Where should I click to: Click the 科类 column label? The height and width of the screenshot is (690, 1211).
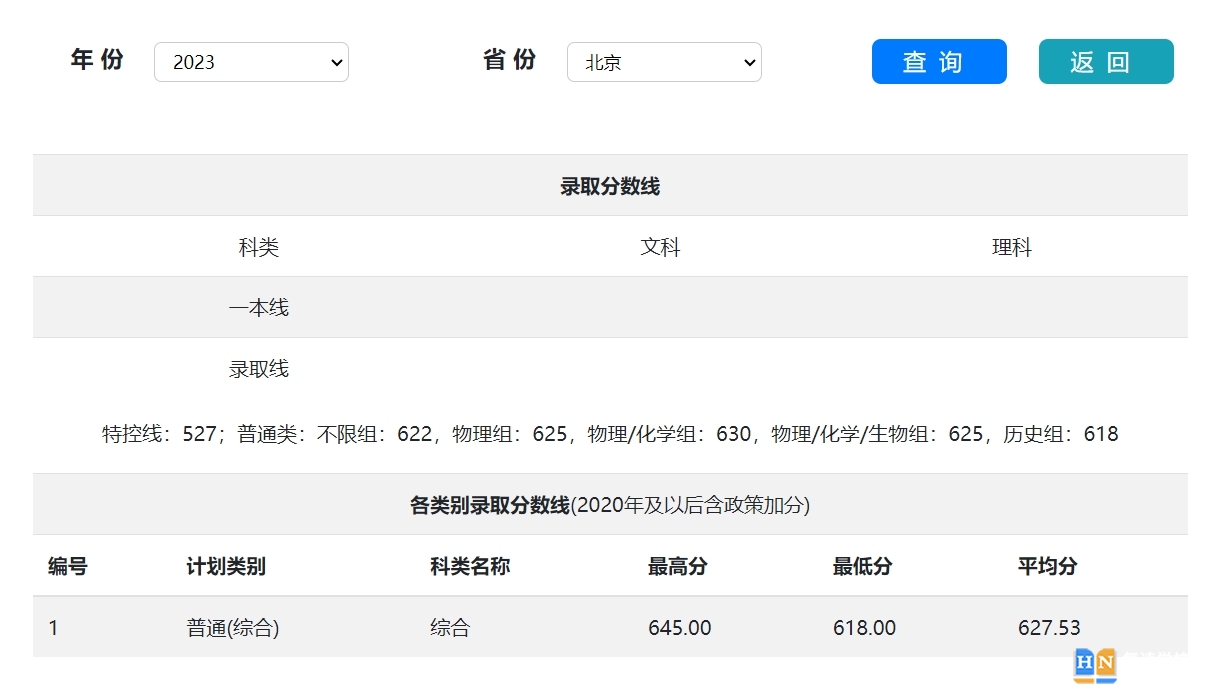click(259, 246)
